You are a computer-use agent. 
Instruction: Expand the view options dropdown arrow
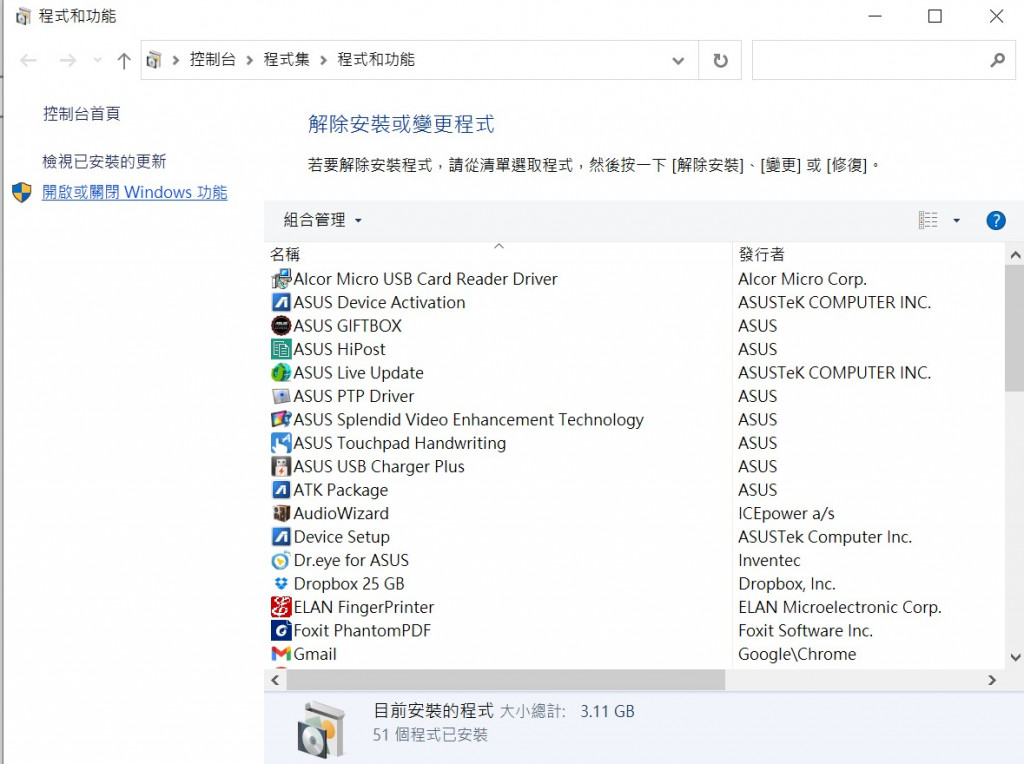point(956,221)
